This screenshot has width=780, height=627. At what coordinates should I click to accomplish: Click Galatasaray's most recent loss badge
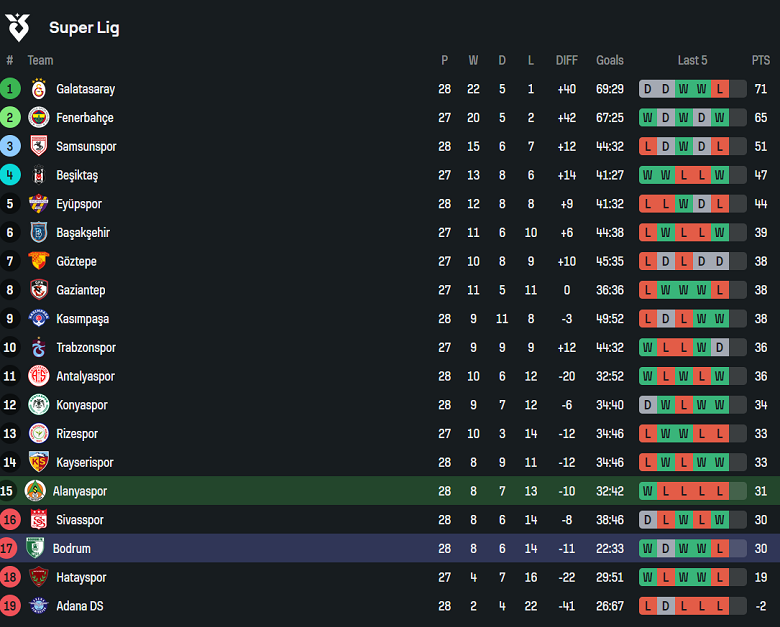[x=720, y=89]
